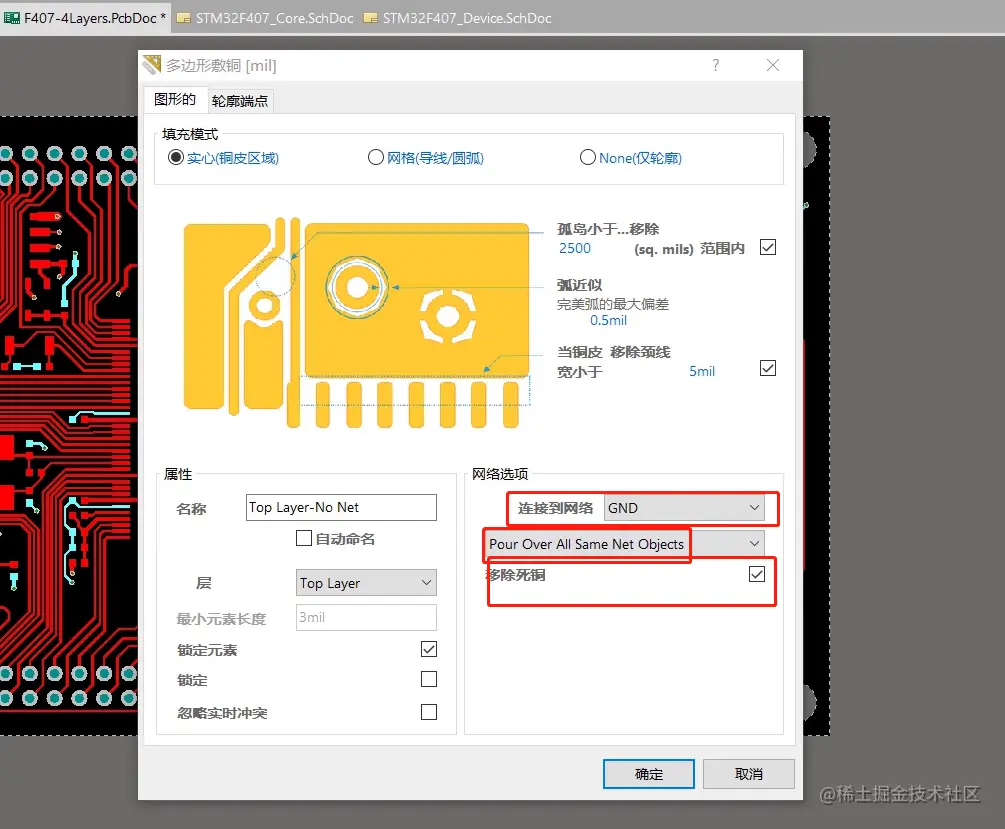Open the STM32F407_Core.SchDoc document tab

(x=265, y=18)
